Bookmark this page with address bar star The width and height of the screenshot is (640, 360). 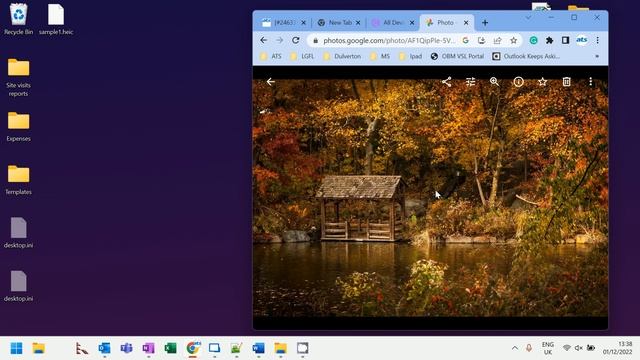click(x=513, y=40)
